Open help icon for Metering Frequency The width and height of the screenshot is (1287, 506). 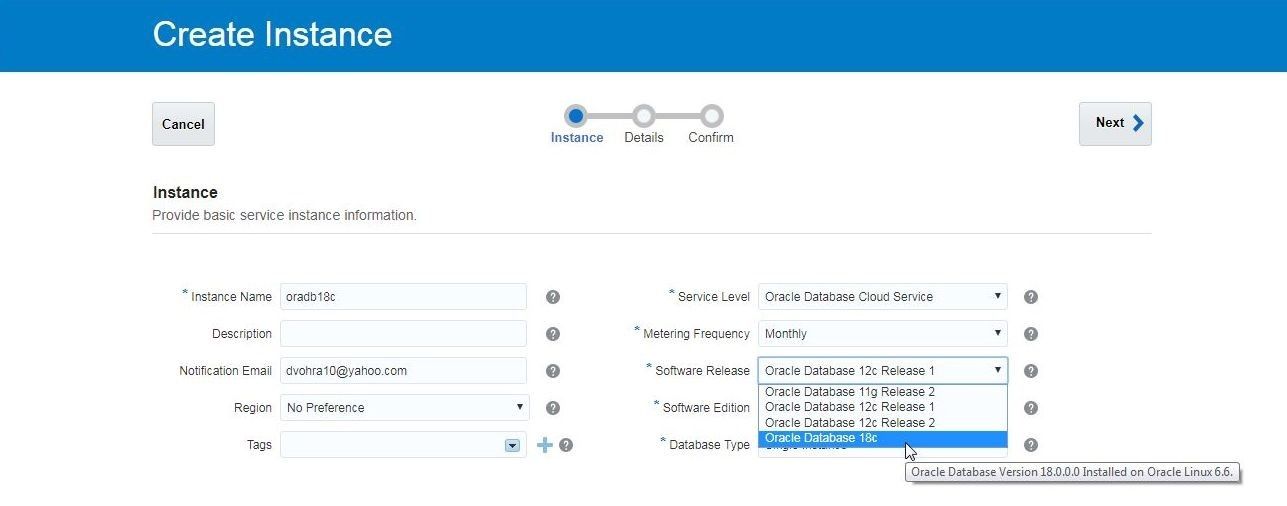click(1031, 334)
